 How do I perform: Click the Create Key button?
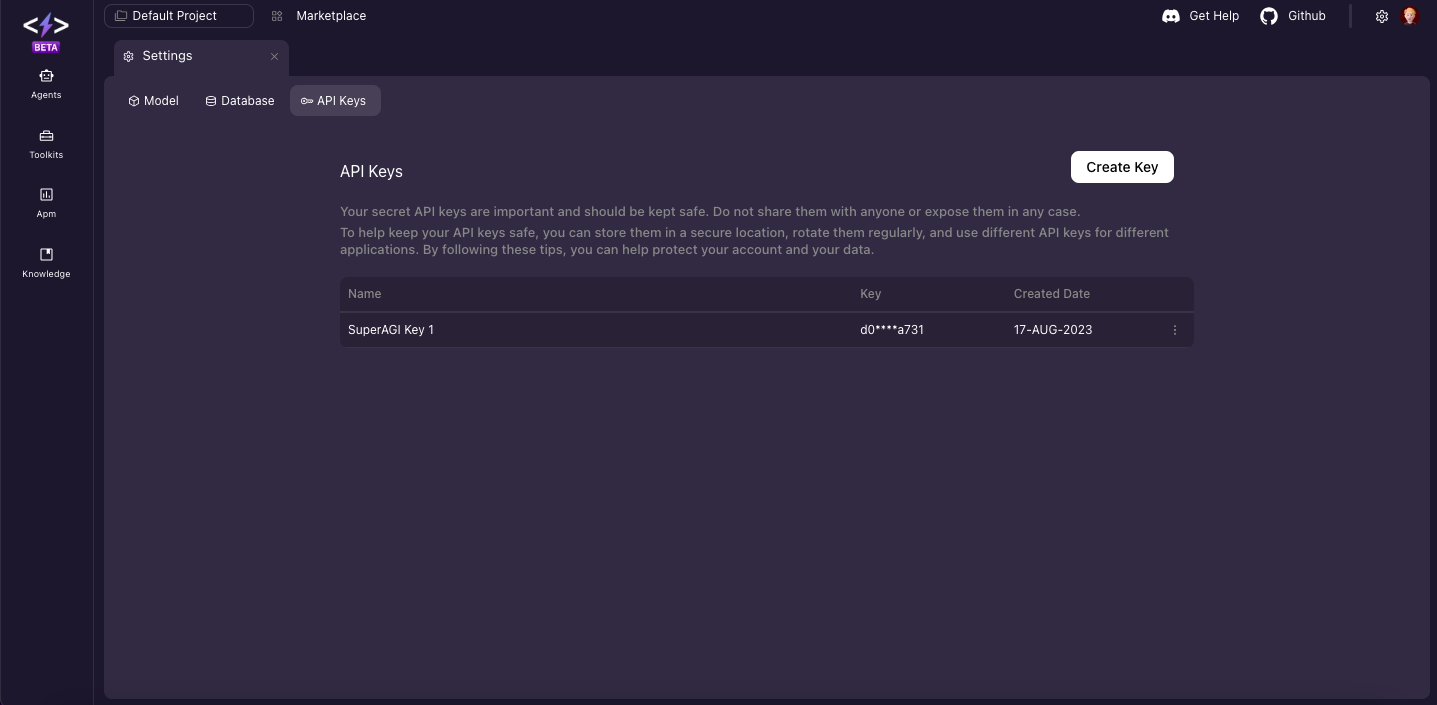click(x=1122, y=167)
